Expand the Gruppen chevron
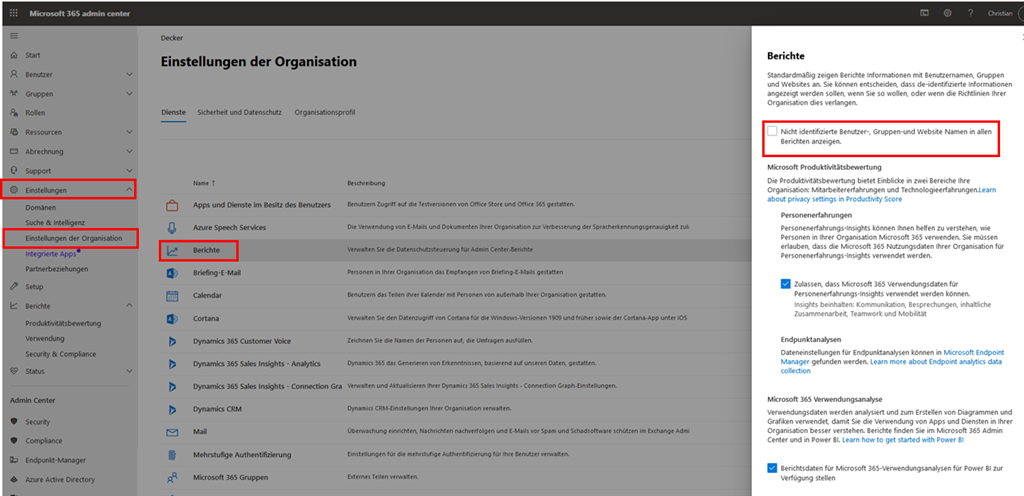1024x496 pixels. (x=129, y=93)
